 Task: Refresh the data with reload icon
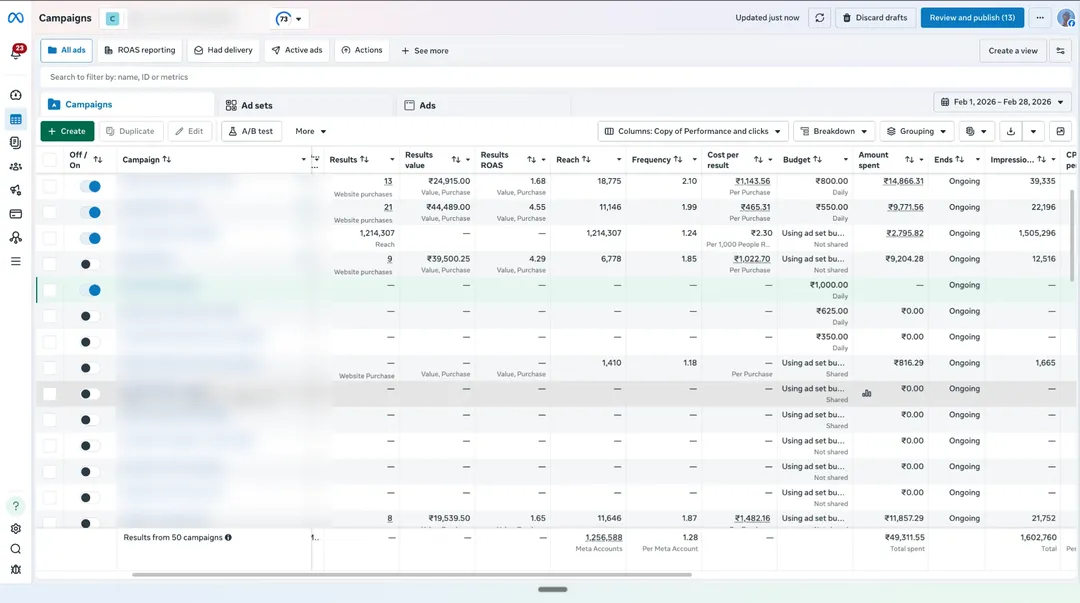820,18
